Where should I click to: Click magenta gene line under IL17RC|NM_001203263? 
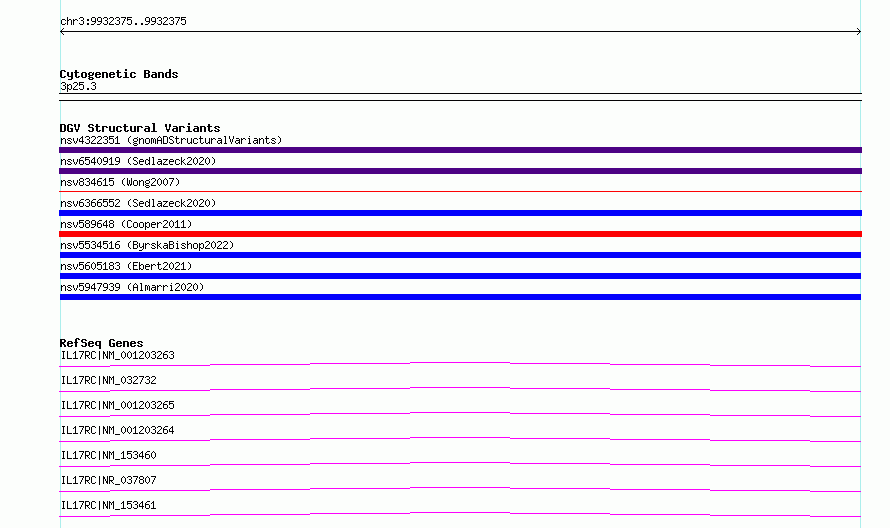[460, 364]
